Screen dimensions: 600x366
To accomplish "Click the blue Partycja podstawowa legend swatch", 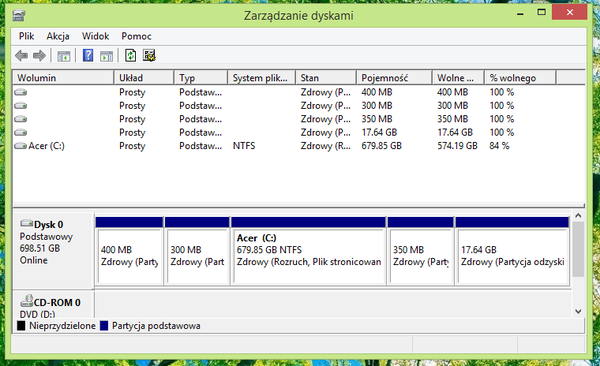I will pyautogui.click(x=104, y=326).
